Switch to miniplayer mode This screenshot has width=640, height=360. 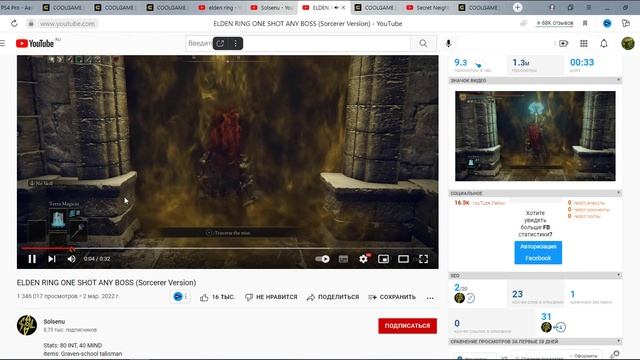(383, 259)
